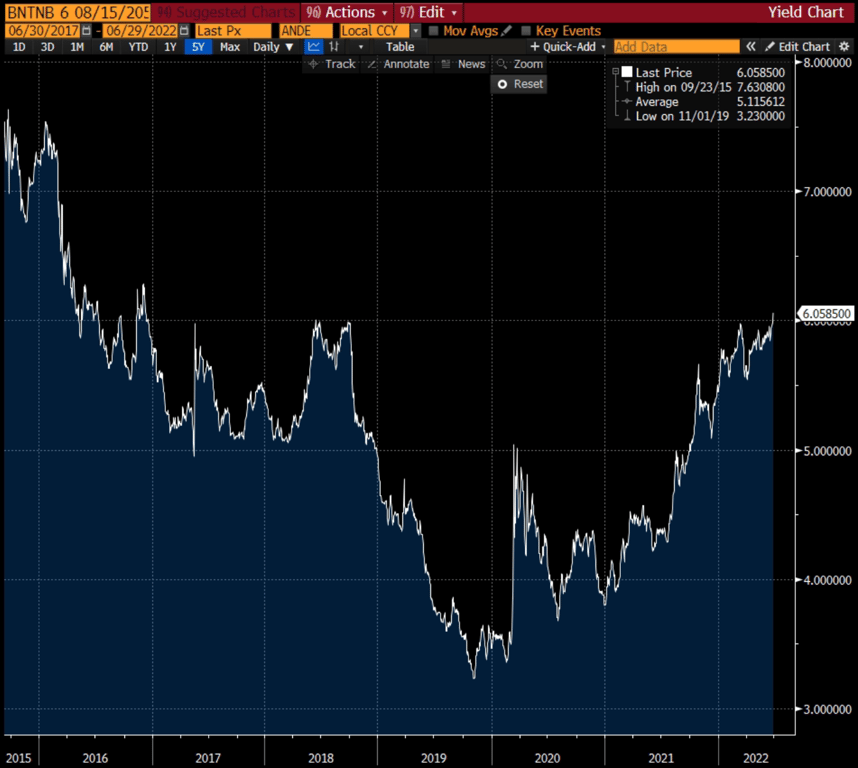Click the Local CCY currency field
This screenshot has width=858, height=768.
coord(374,31)
